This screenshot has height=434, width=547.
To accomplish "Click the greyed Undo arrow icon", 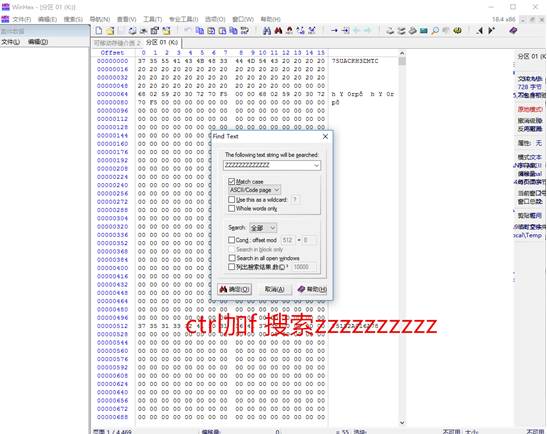I will 188,31.
